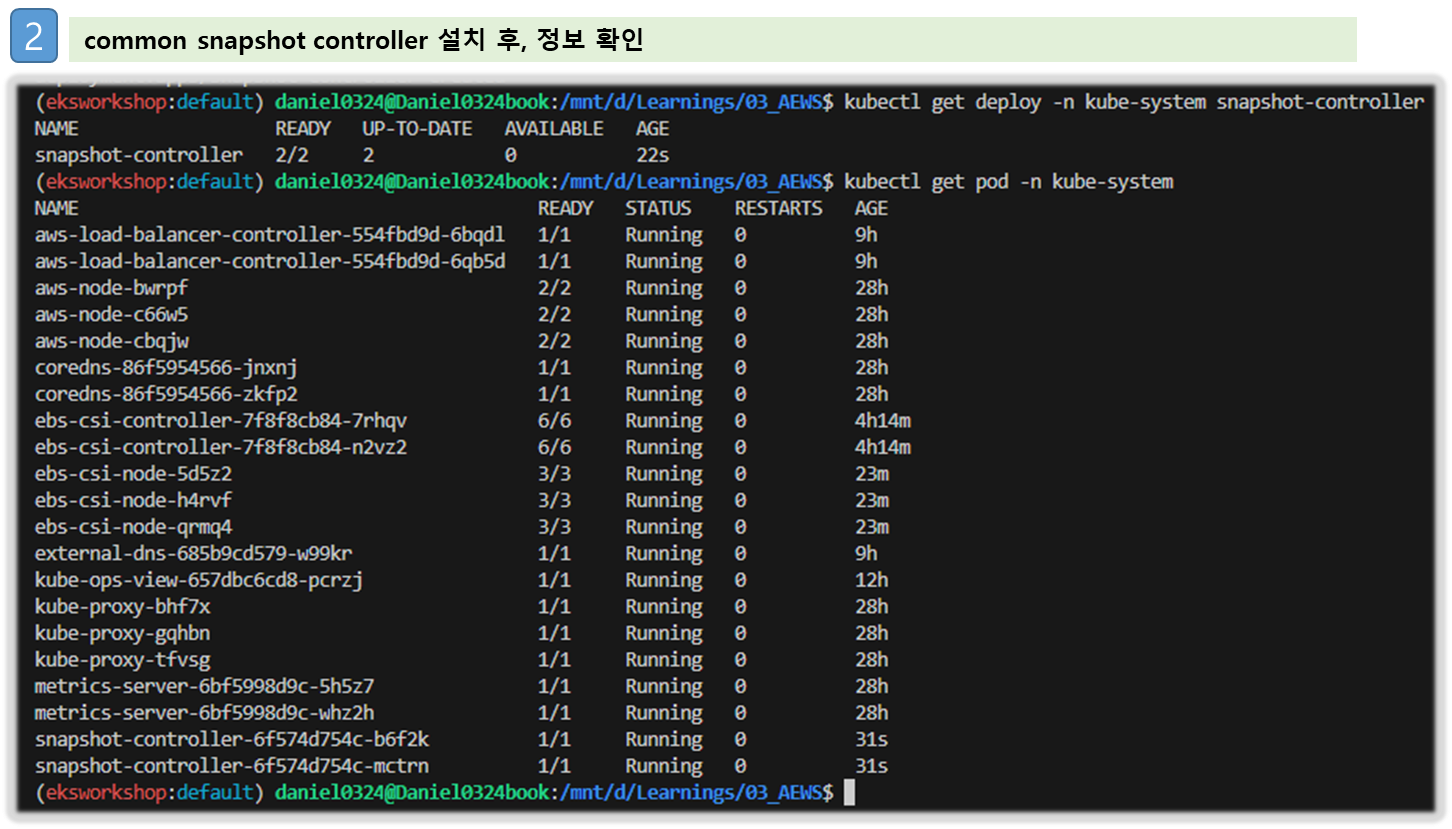Click the AVAILABLE column header

(x=554, y=129)
